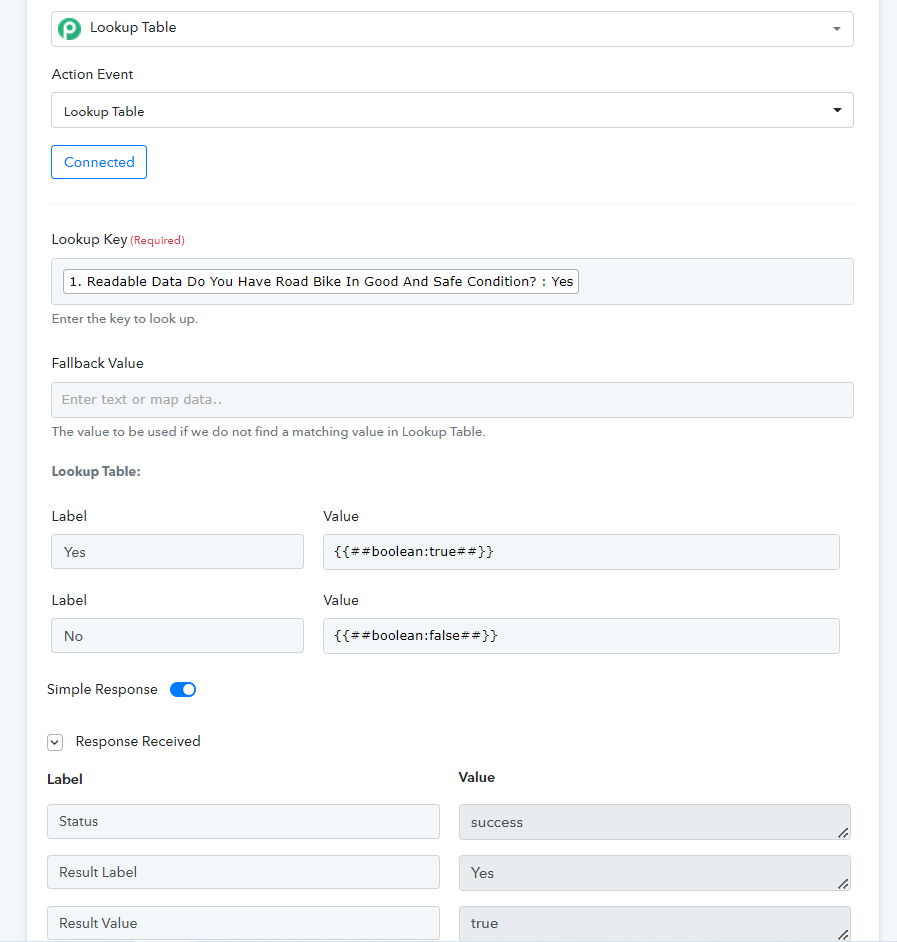This screenshot has height=942, width=897.
Task: Click the Lookup Key mapped data tag
Action: point(321,281)
